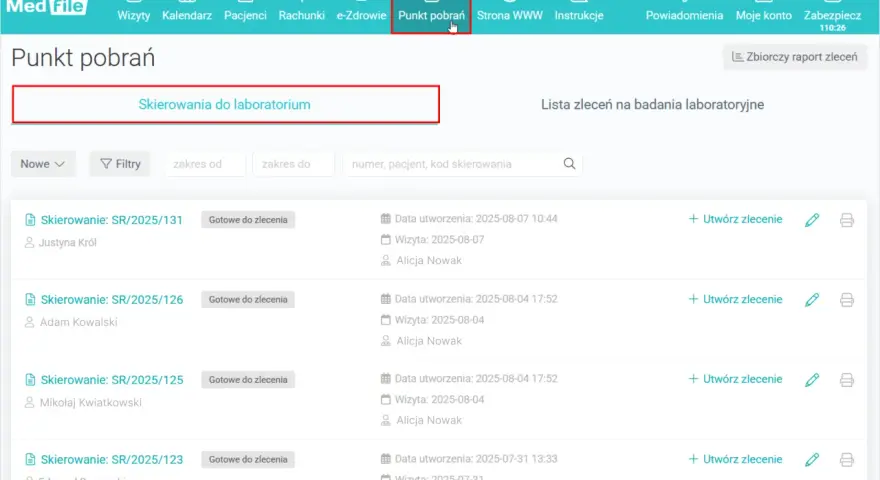880x480 pixels.
Task: Click the 'zakres od' date field
Action: 205,164
